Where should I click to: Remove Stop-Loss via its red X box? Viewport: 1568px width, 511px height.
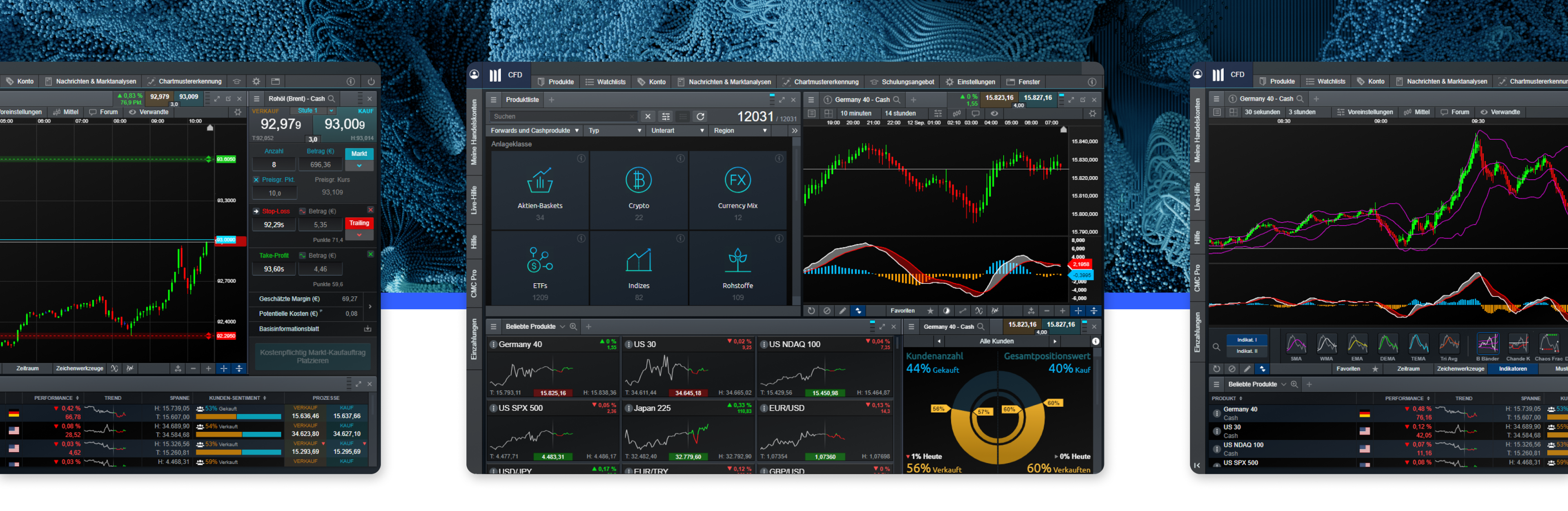370,210
